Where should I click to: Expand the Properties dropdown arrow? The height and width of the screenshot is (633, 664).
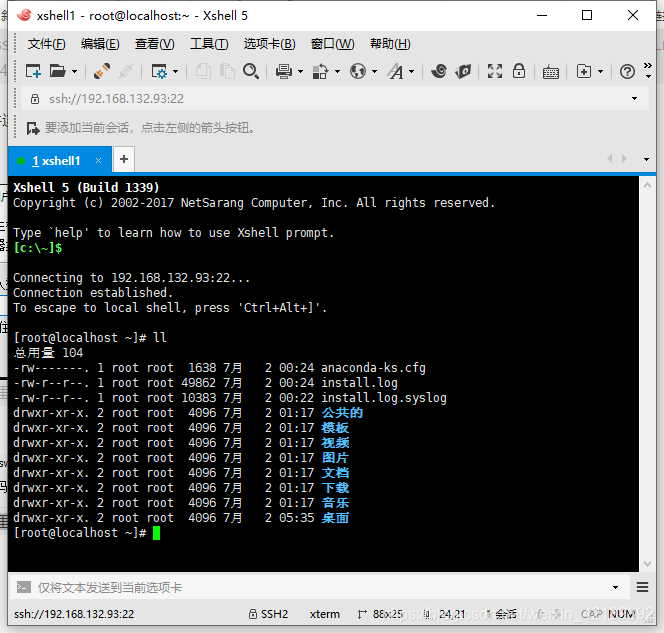point(175,72)
